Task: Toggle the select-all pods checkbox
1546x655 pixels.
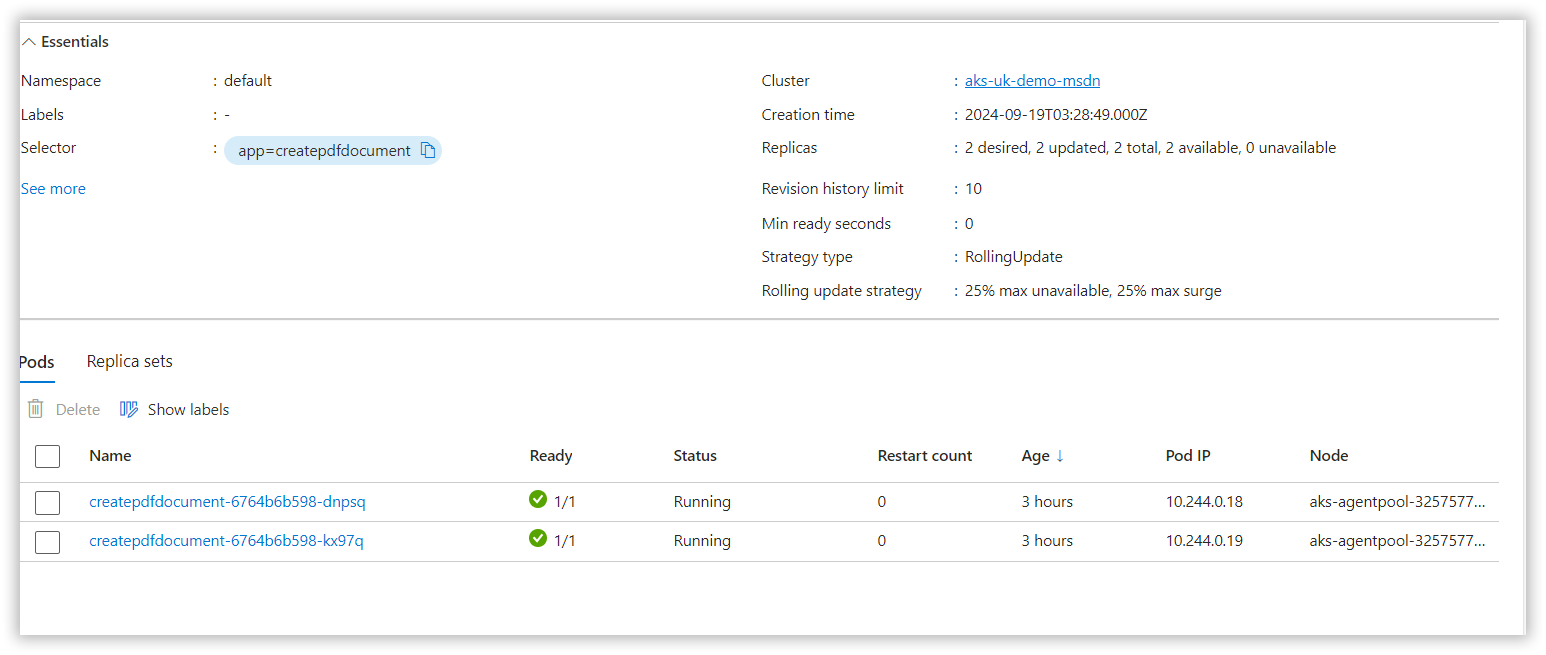Action: (x=47, y=456)
